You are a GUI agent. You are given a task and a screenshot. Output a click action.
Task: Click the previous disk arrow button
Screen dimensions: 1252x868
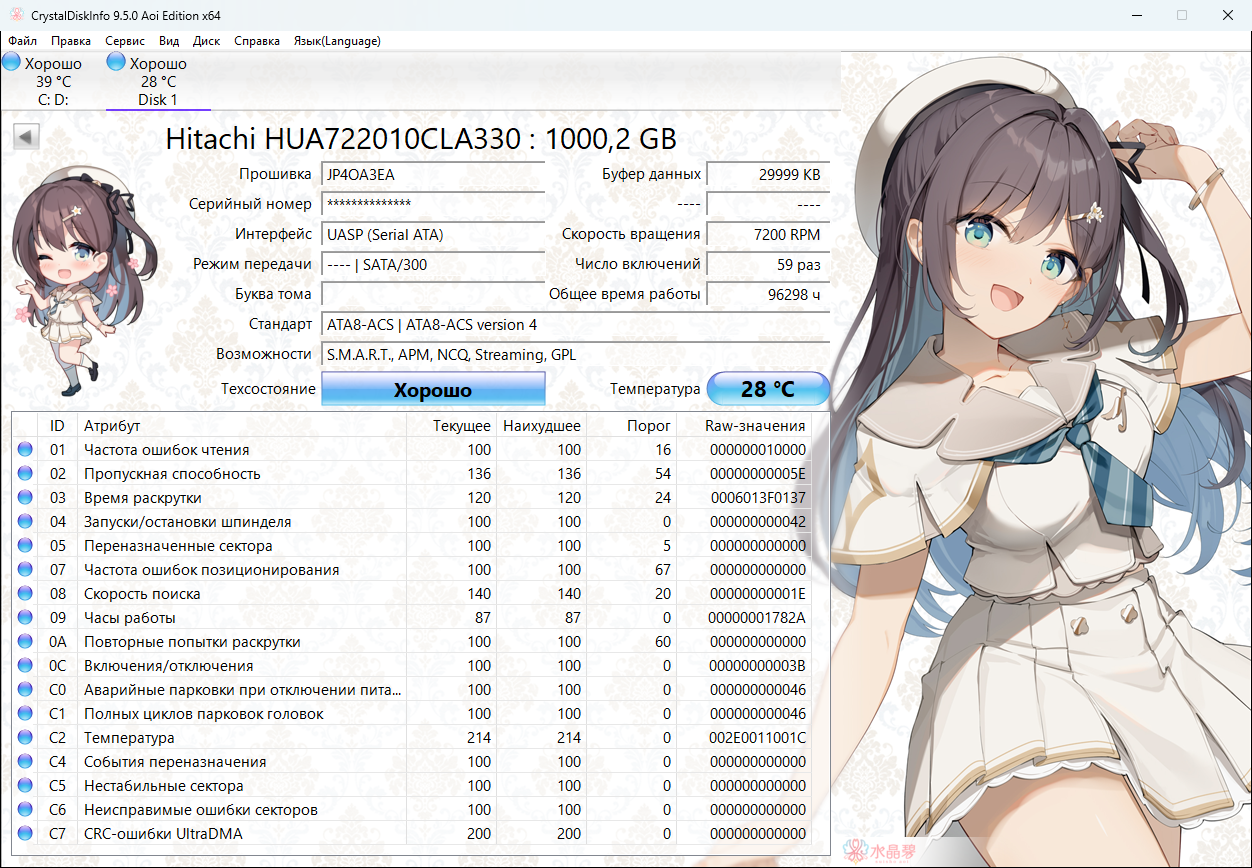click(x=27, y=137)
